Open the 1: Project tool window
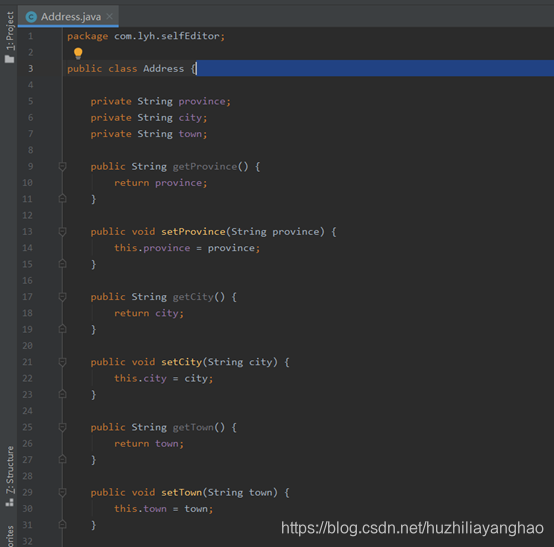Viewport: 554px width, 547px height. tap(10, 31)
